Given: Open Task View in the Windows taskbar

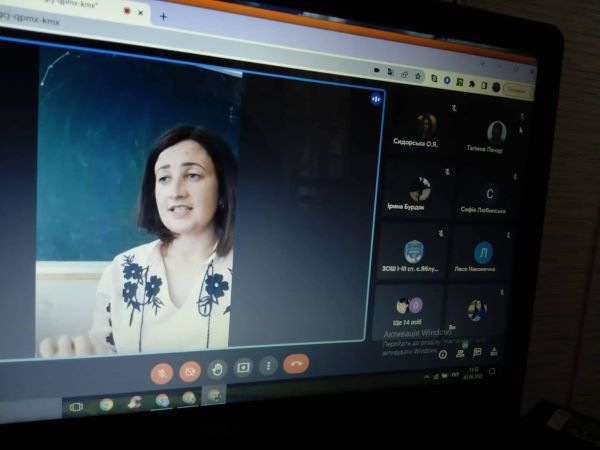Looking at the screenshot, I should click(76, 407).
